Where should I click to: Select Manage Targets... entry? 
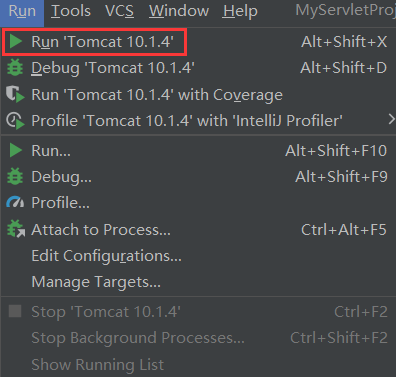pyautogui.click(x=198, y=282)
